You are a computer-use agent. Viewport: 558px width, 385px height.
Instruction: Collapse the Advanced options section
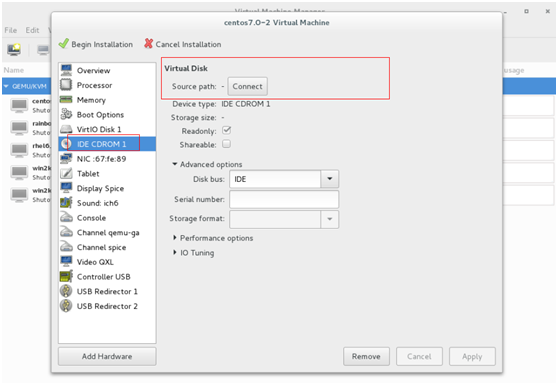175,164
